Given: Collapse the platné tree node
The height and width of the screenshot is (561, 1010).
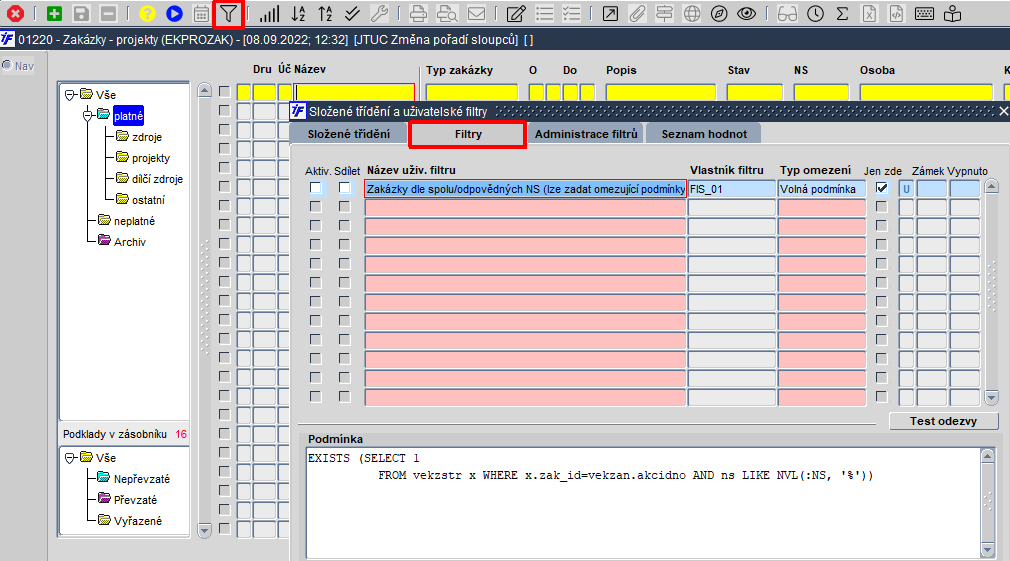Looking at the screenshot, I should click(x=88, y=116).
